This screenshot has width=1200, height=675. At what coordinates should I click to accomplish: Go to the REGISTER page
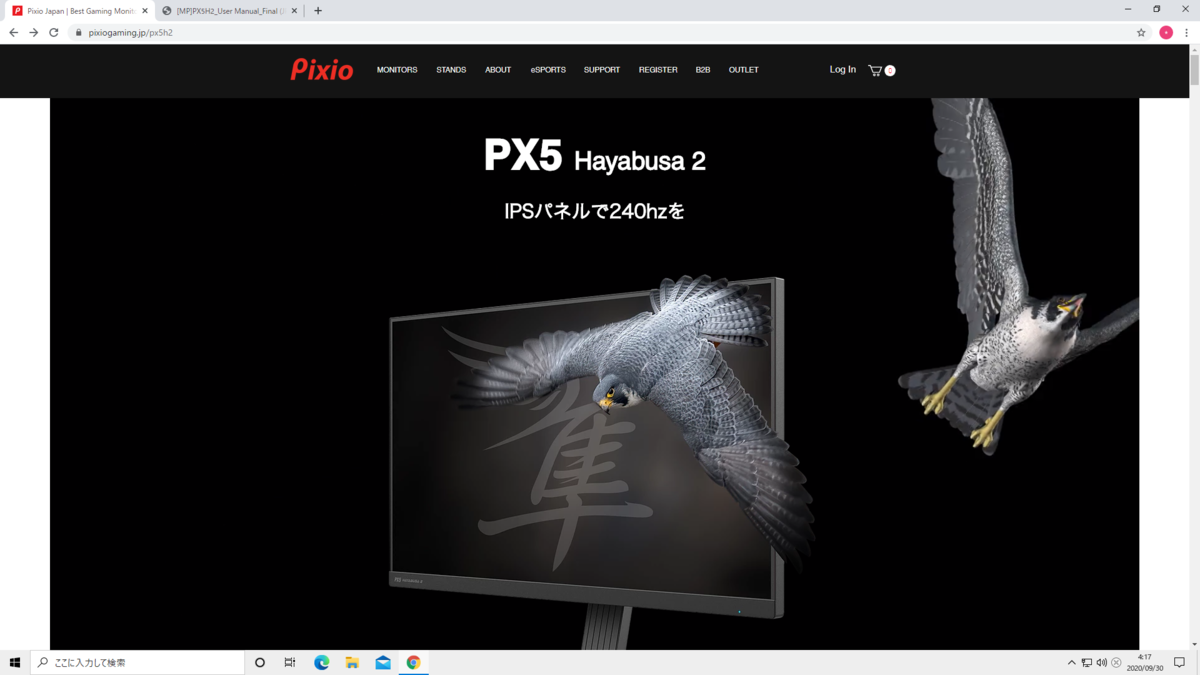click(658, 70)
